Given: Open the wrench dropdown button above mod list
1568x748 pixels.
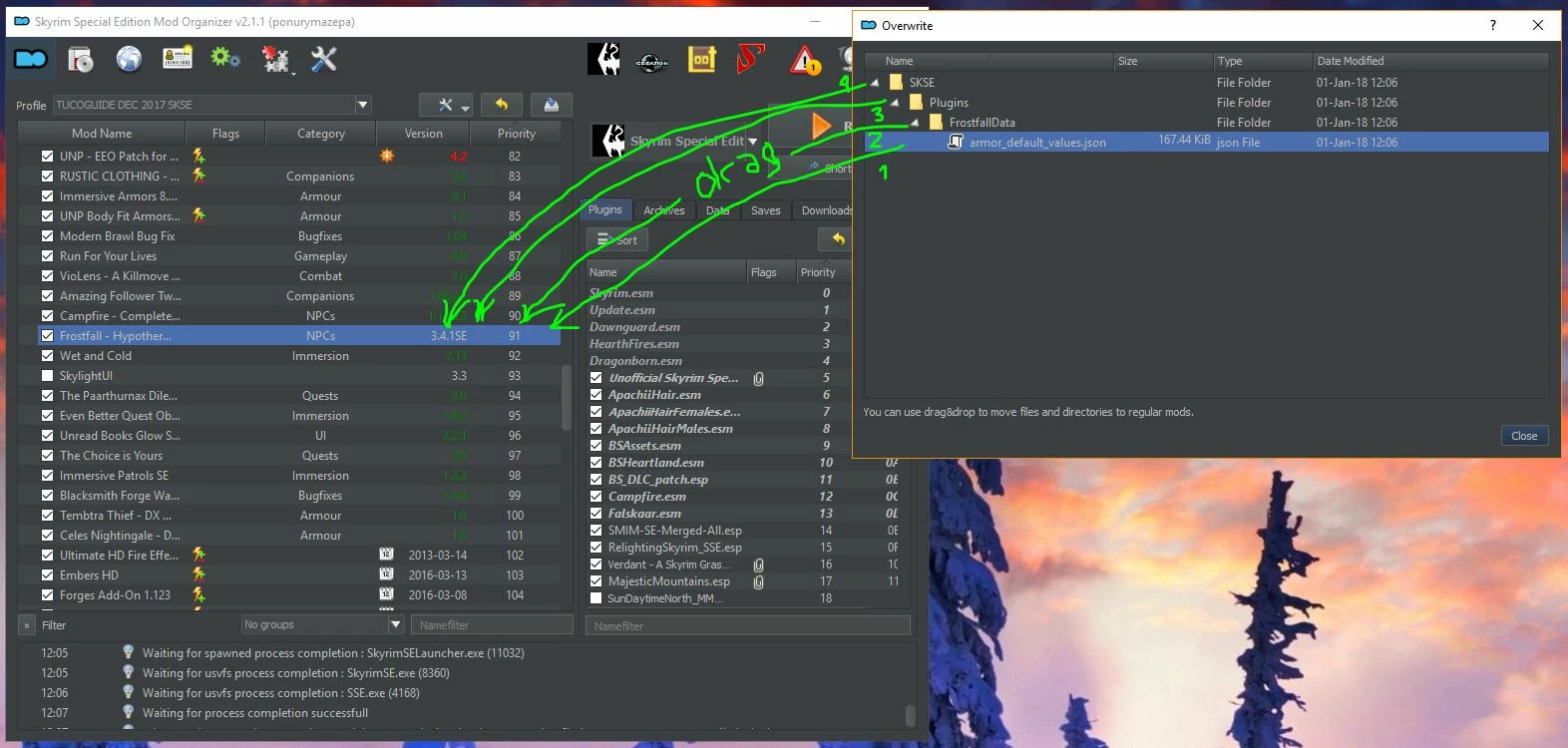Looking at the screenshot, I should point(445,105).
